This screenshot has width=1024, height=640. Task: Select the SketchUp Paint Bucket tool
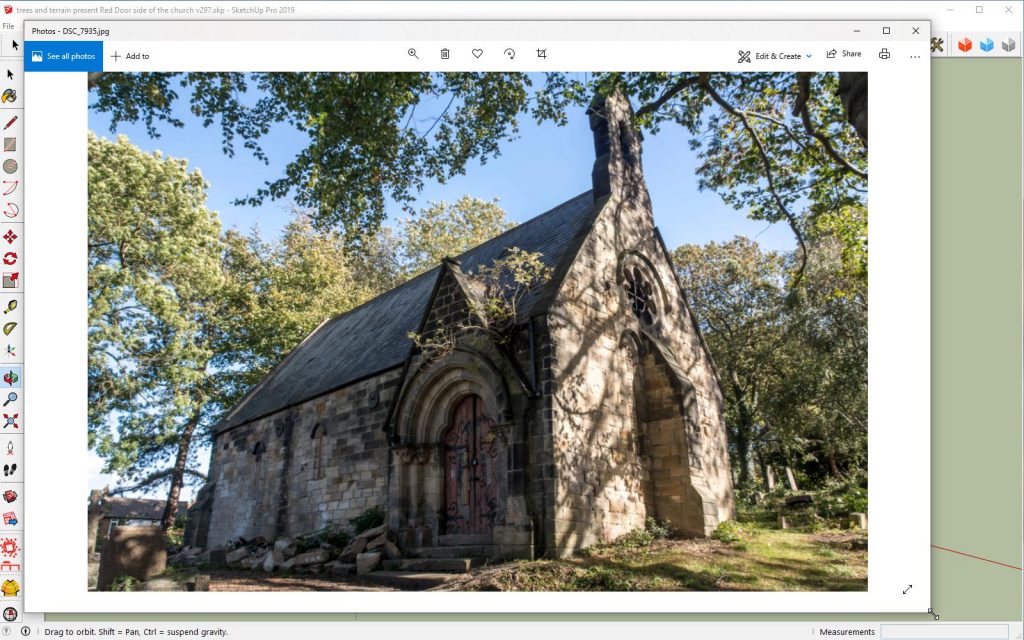(x=10, y=96)
